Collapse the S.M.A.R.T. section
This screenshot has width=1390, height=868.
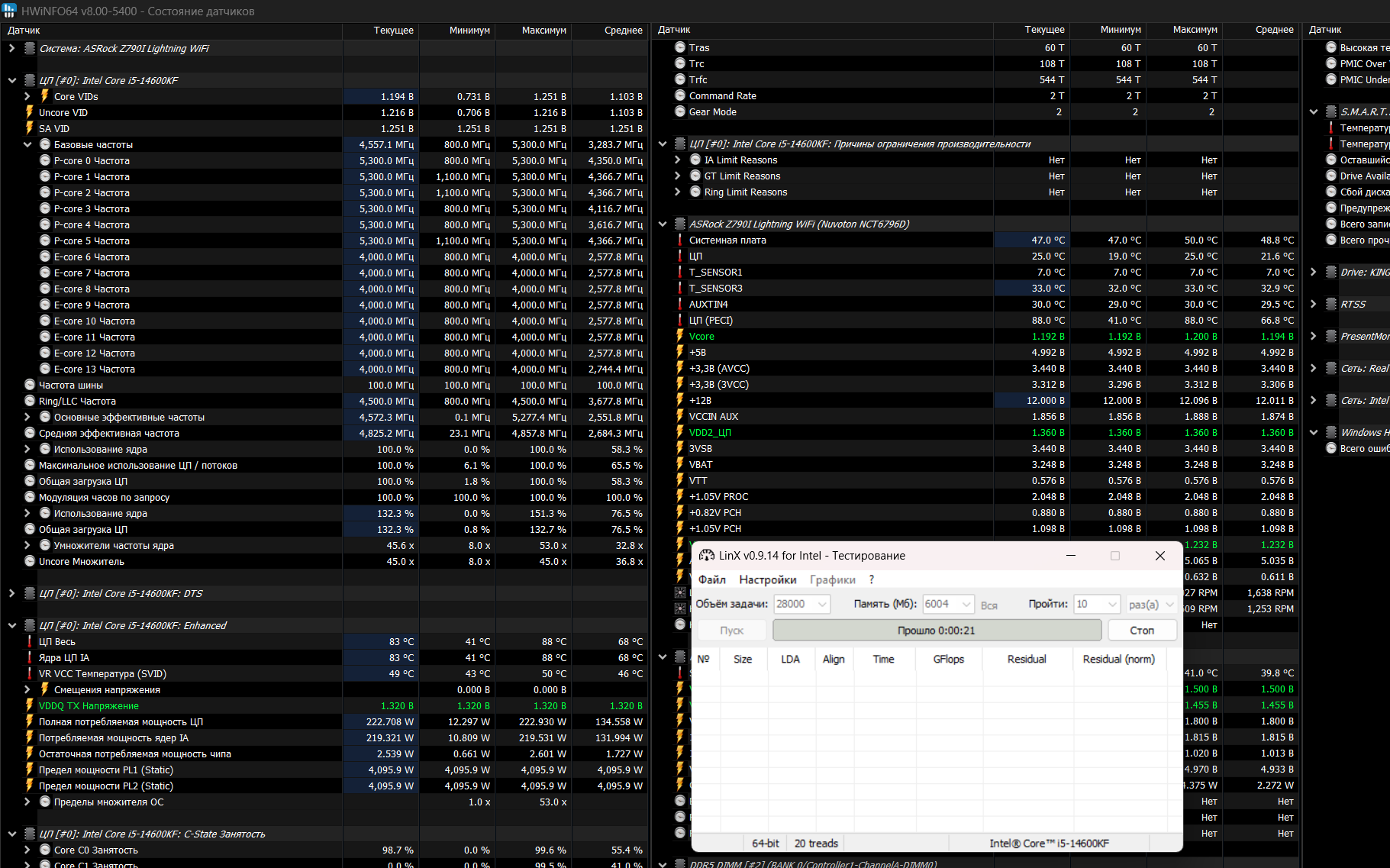[x=1313, y=111]
